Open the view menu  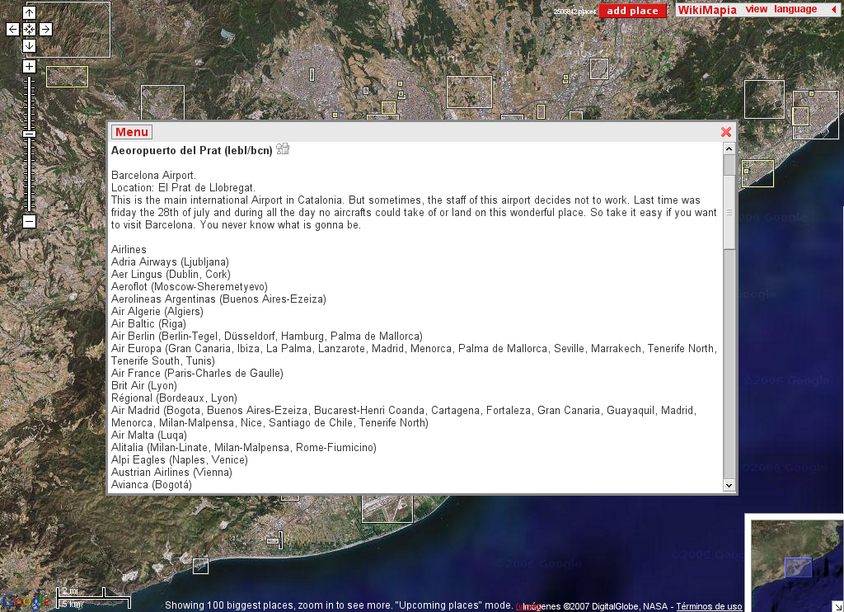tap(756, 10)
